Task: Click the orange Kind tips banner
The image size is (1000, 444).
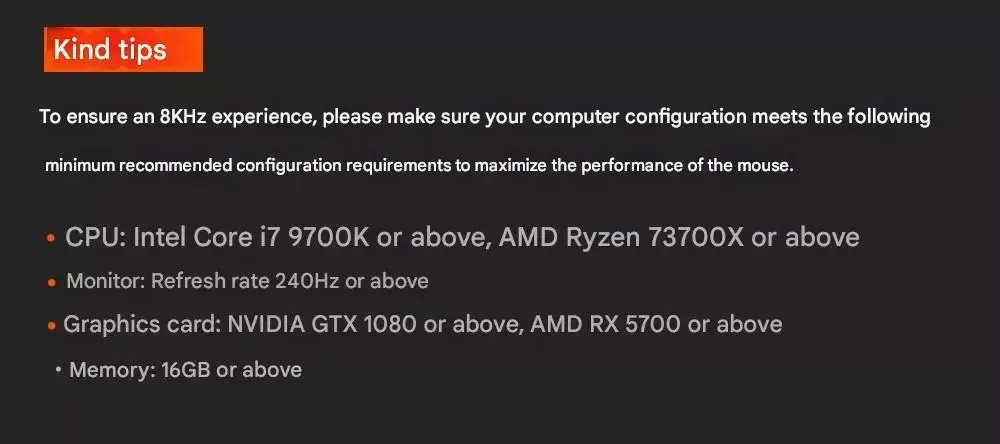Action: coord(123,49)
